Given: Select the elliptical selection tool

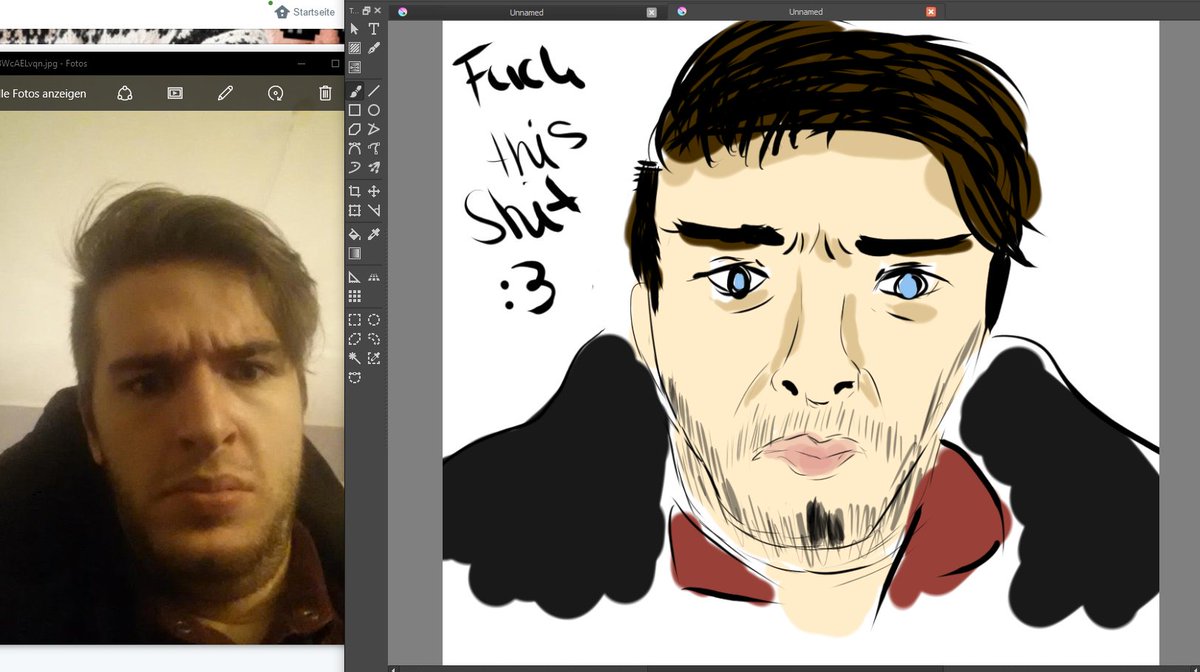Looking at the screenshot, I should 374,320.
